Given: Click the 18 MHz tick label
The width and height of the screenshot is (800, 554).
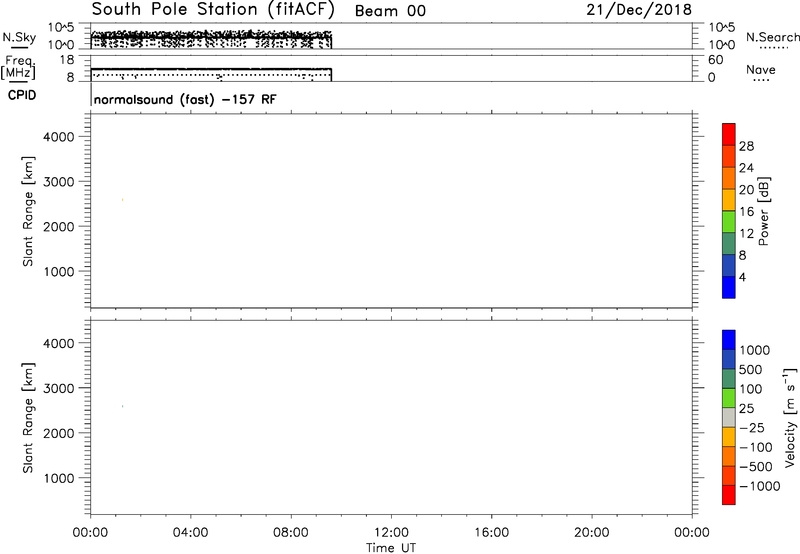Looking at the screenshot, I should tap(67, 60).
